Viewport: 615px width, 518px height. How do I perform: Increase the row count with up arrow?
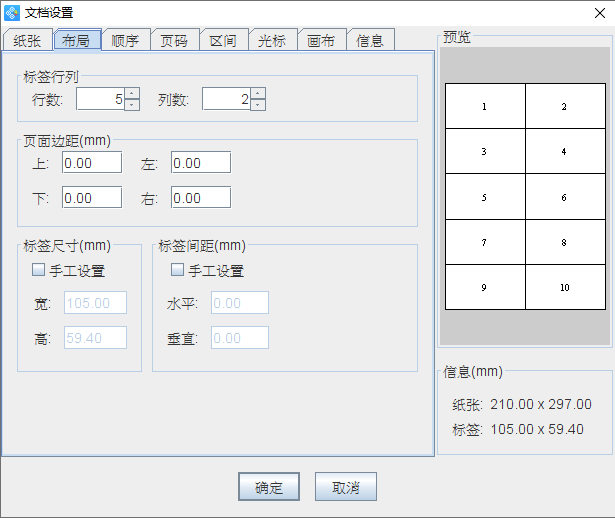click(132, 94)
